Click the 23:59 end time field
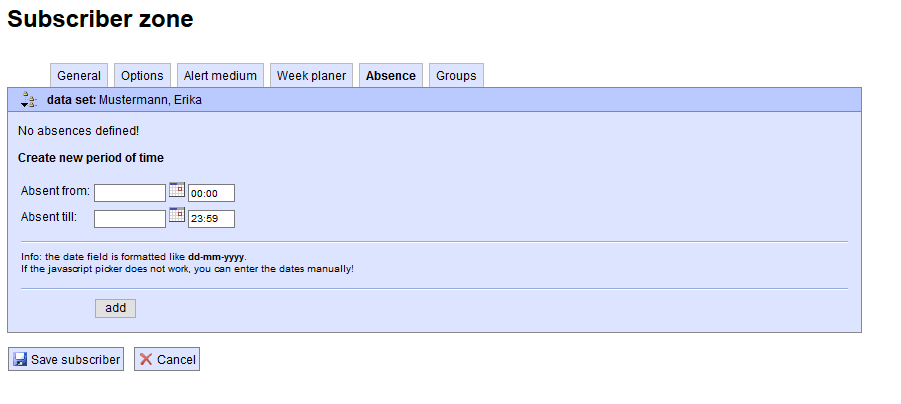The image size is (901, 404). coord(211,218)
